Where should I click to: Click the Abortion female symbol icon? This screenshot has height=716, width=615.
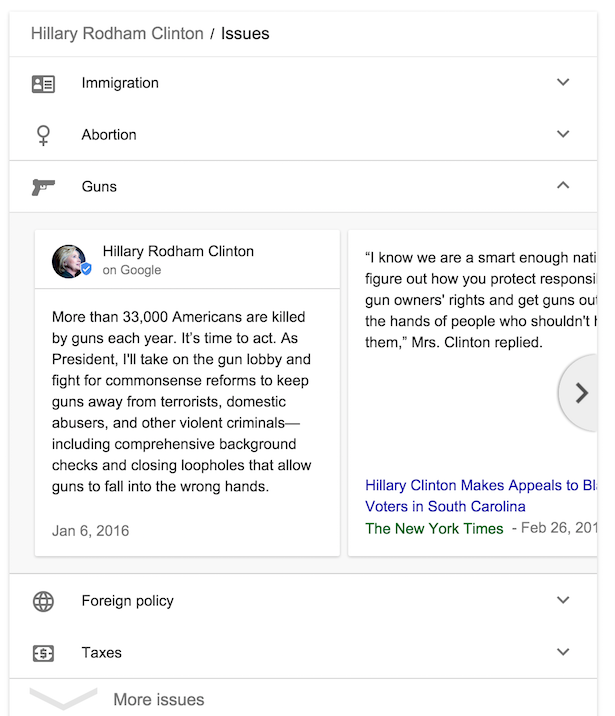(x=43, y=135)
